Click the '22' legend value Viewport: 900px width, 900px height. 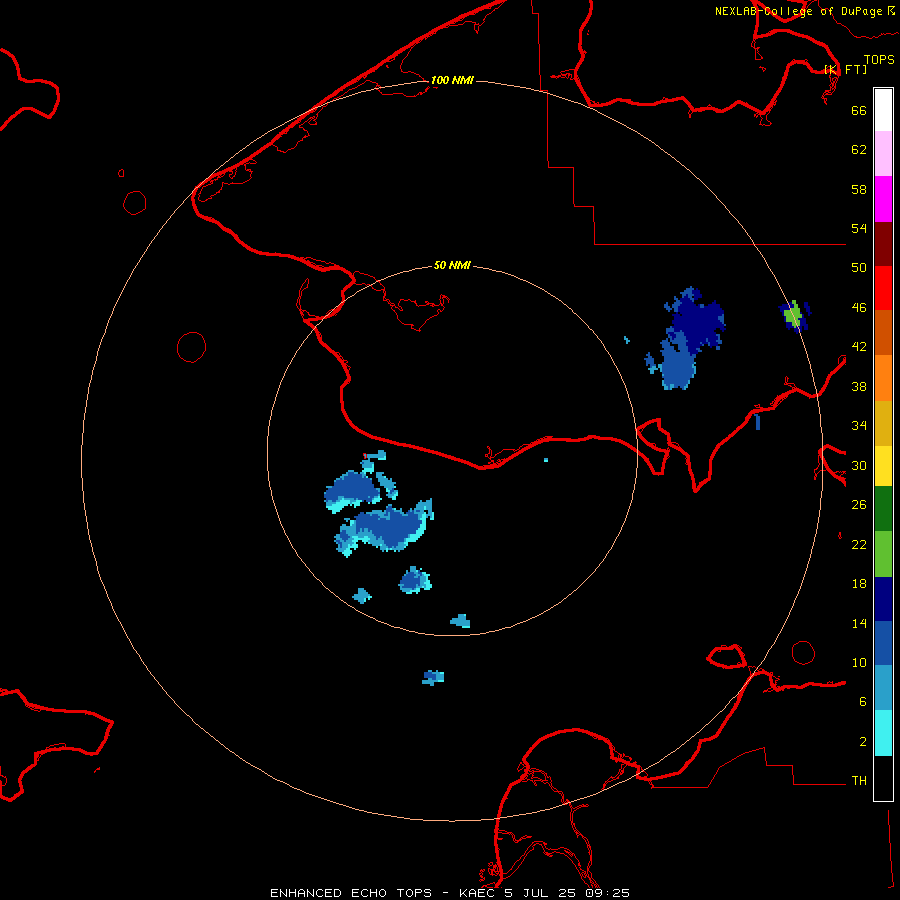[x=859, y=544]
